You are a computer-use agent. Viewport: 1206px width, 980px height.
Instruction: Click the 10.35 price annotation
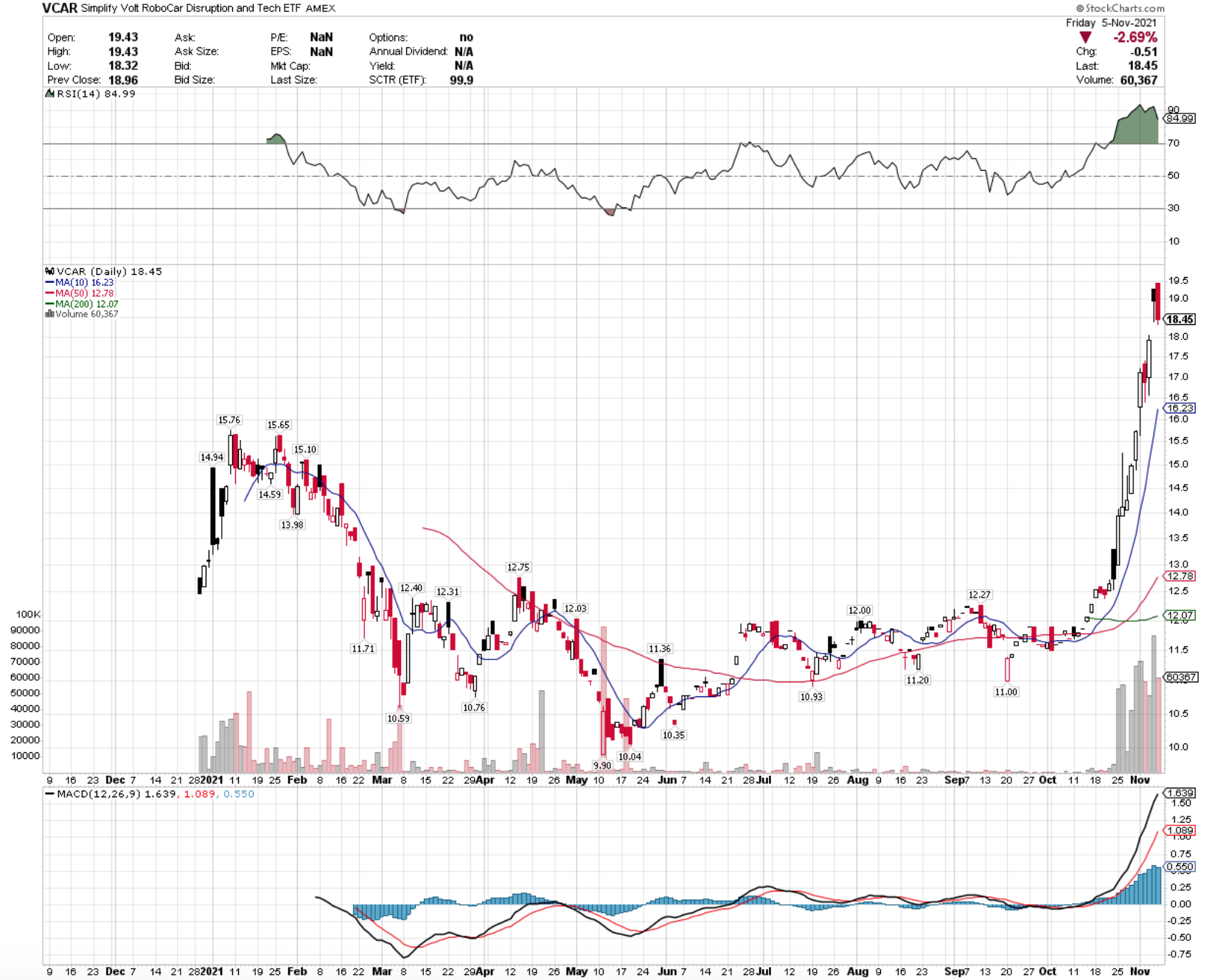[674, 735]
